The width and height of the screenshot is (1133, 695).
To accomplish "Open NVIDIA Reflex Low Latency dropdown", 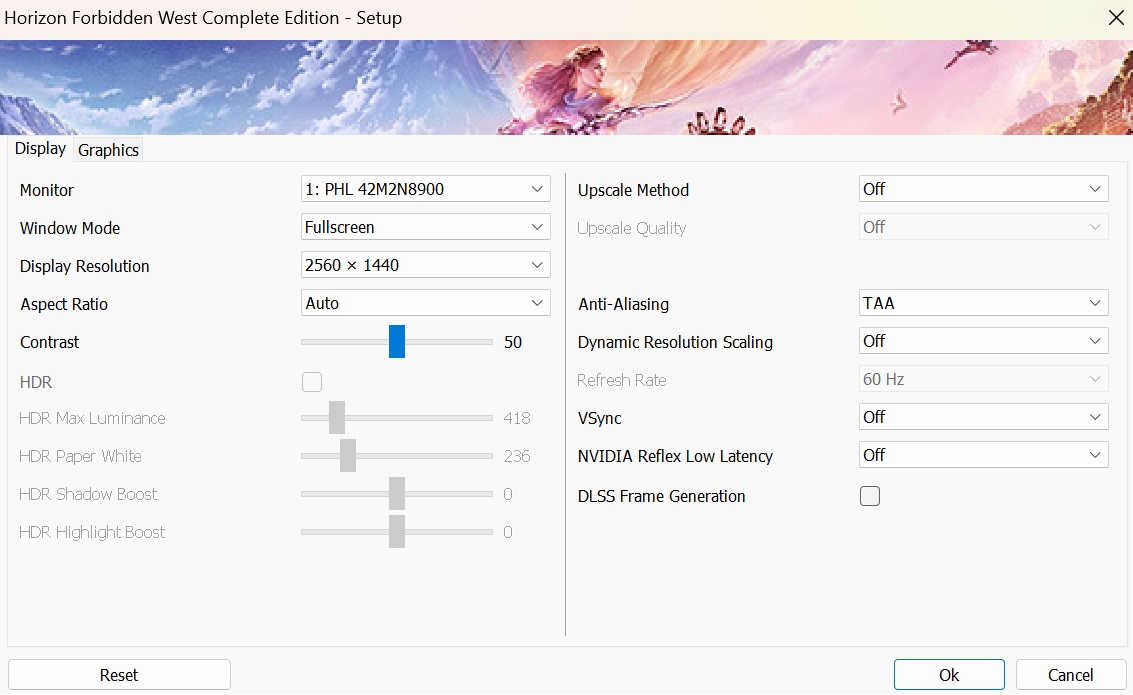I will pyautogui.click(x=983, y=455).
